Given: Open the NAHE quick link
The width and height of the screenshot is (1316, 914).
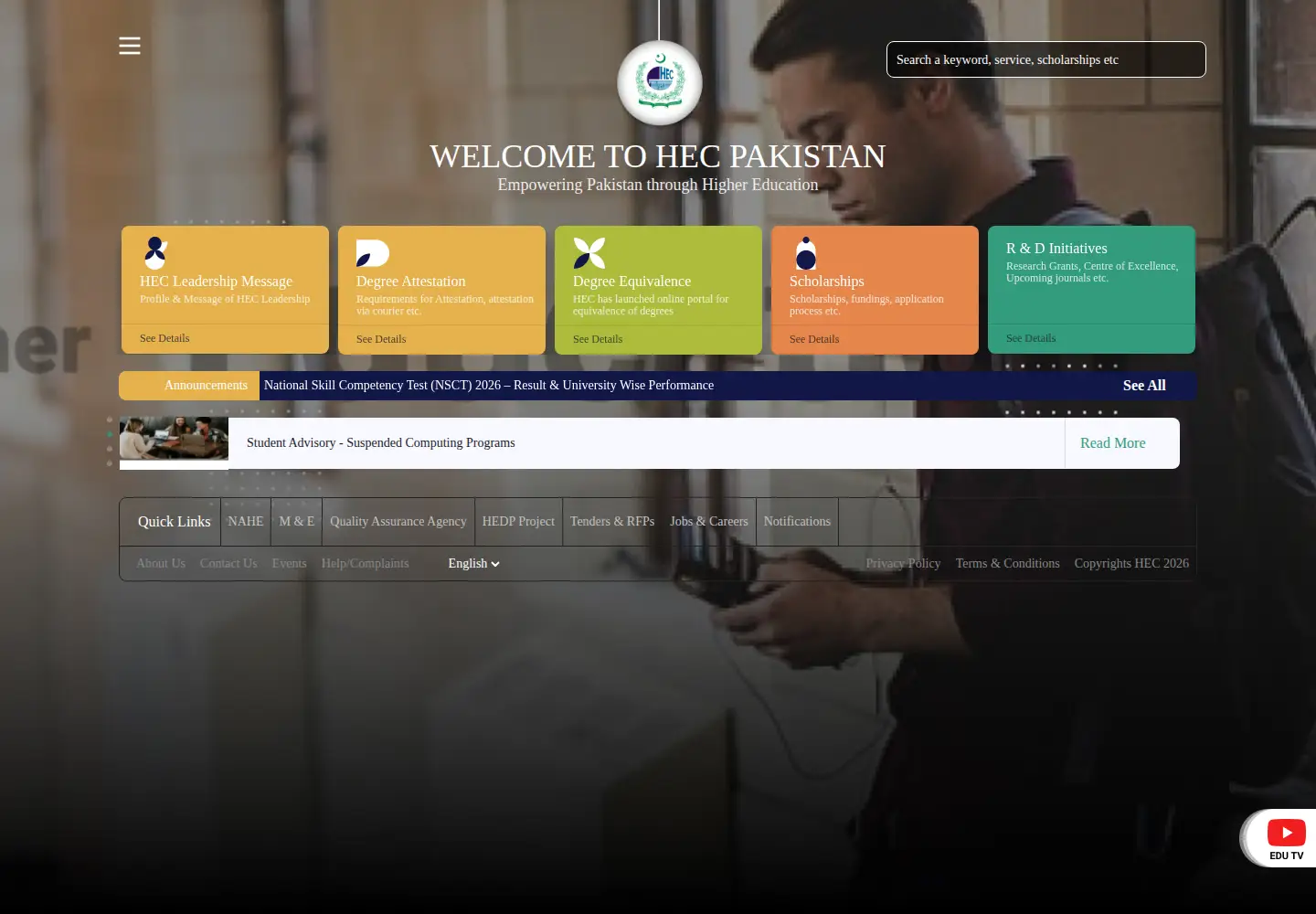Looking at the screenshot, I should point(246,522).
